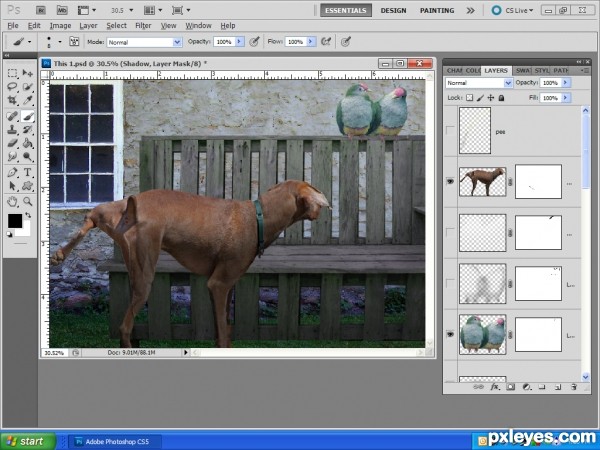Reset default foreground and background colors

pos(10,234)
